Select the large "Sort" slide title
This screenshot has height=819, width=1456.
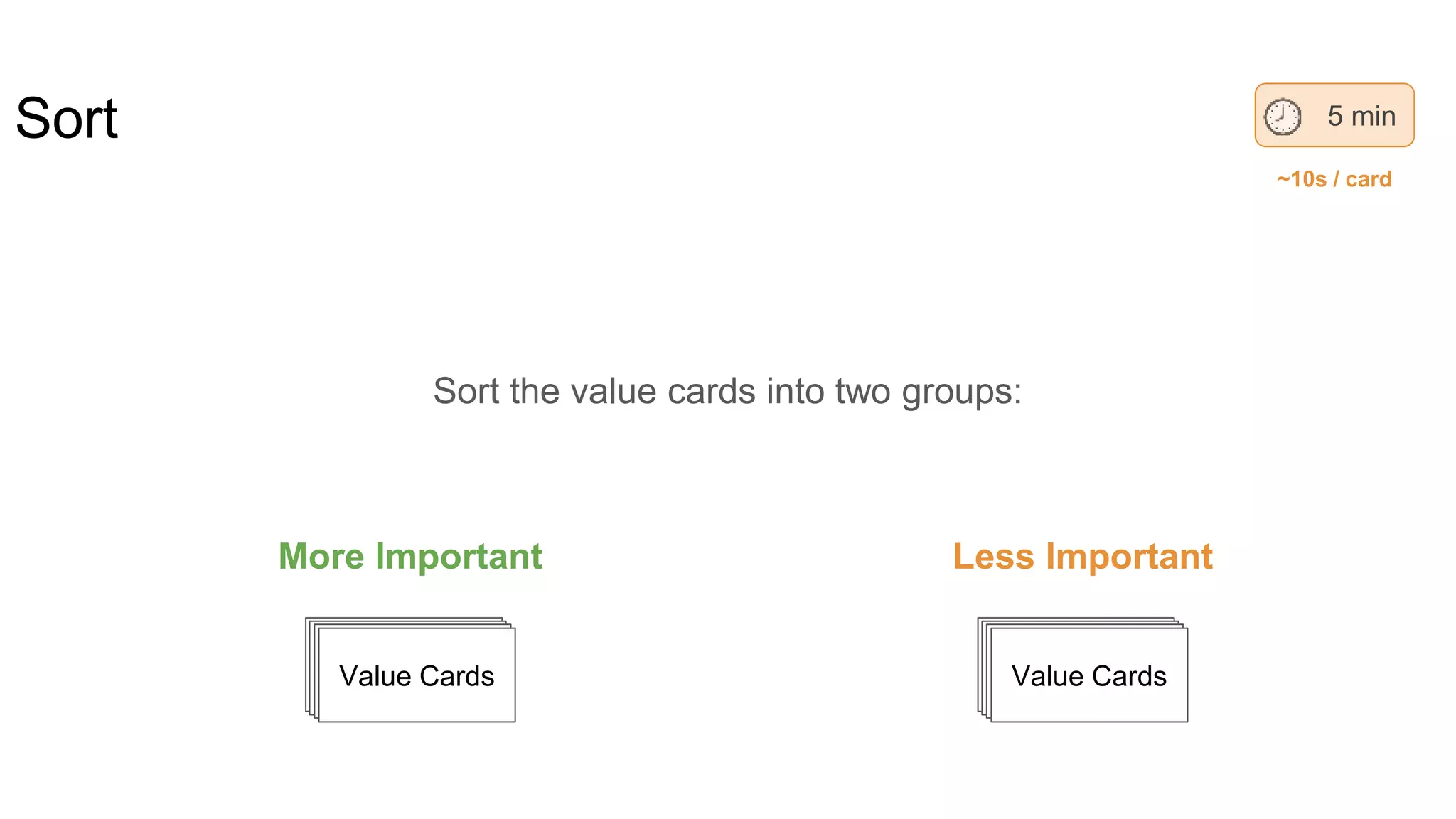coord(67,119)
